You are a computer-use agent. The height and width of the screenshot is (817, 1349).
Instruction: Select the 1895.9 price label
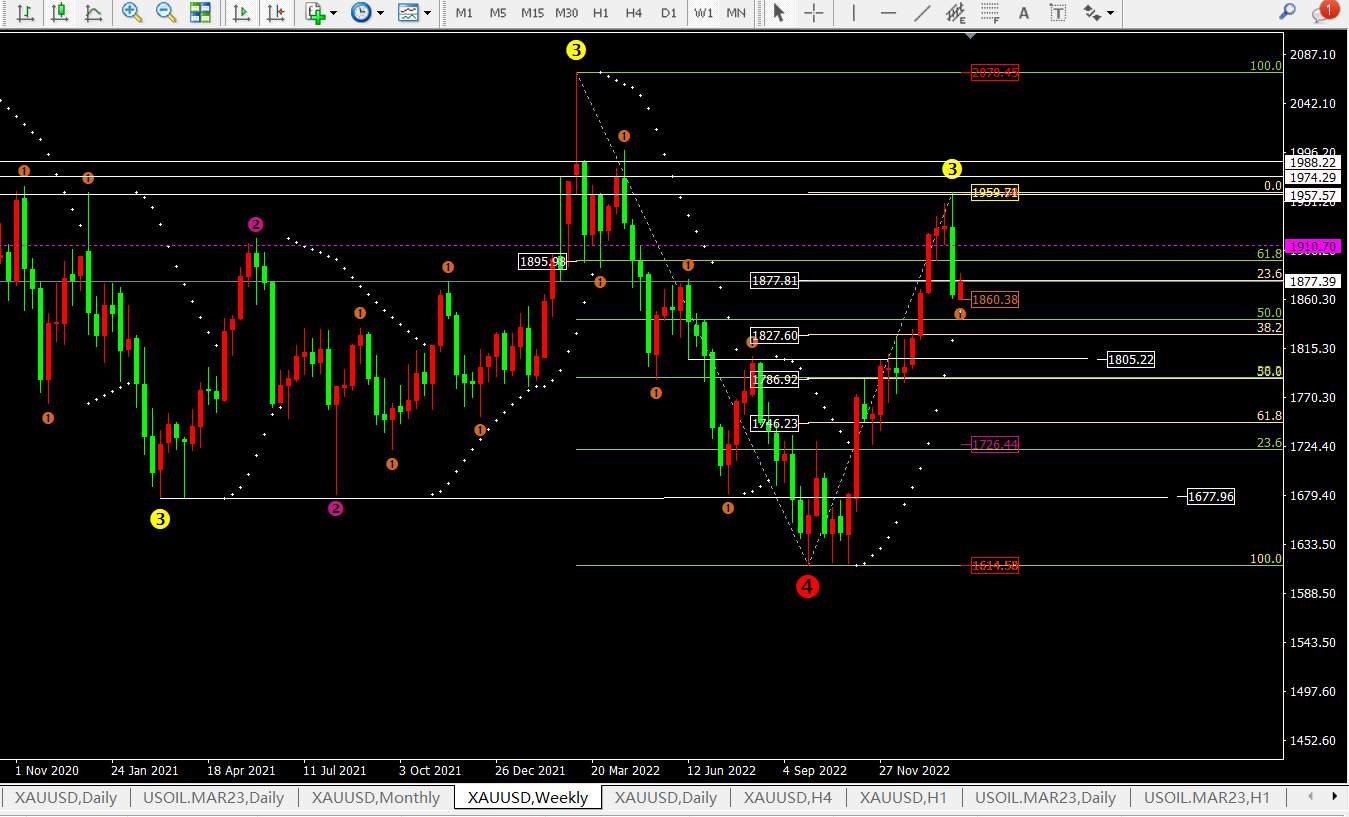[x=542, y=261]
